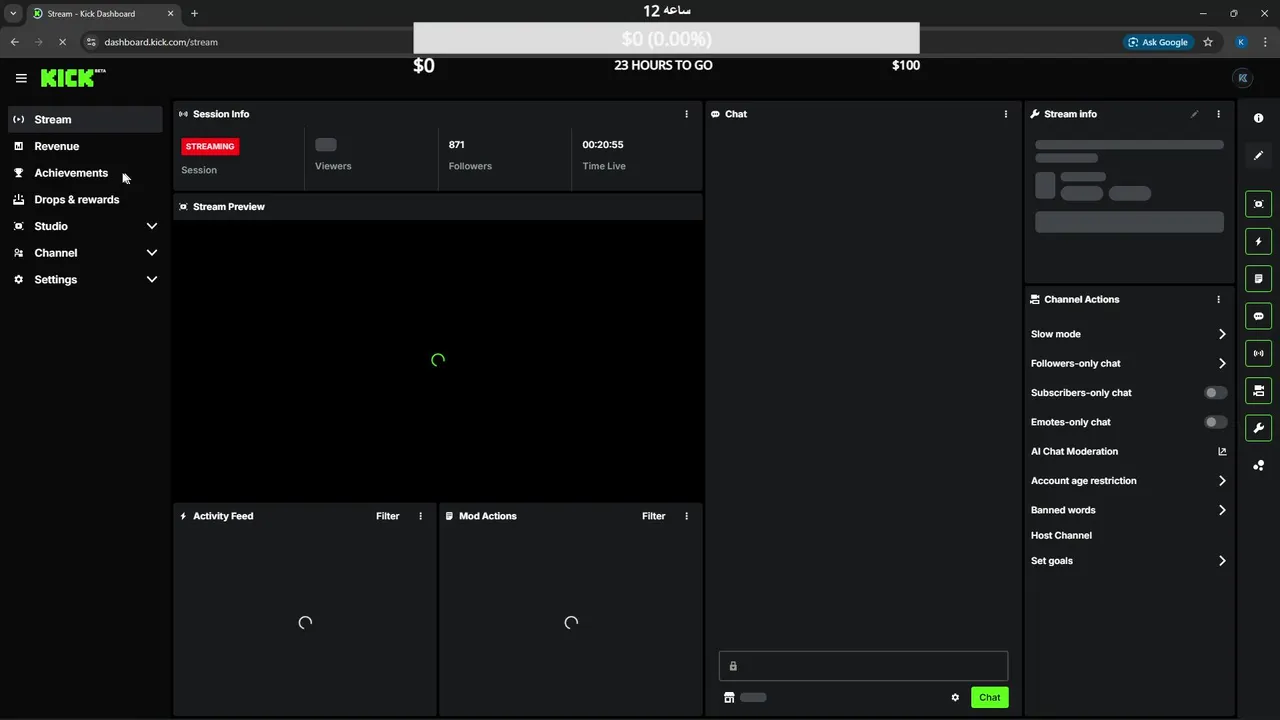Open Slow mode options chevron
This screenshot has width=1280, height=720.
point(1222,334)
